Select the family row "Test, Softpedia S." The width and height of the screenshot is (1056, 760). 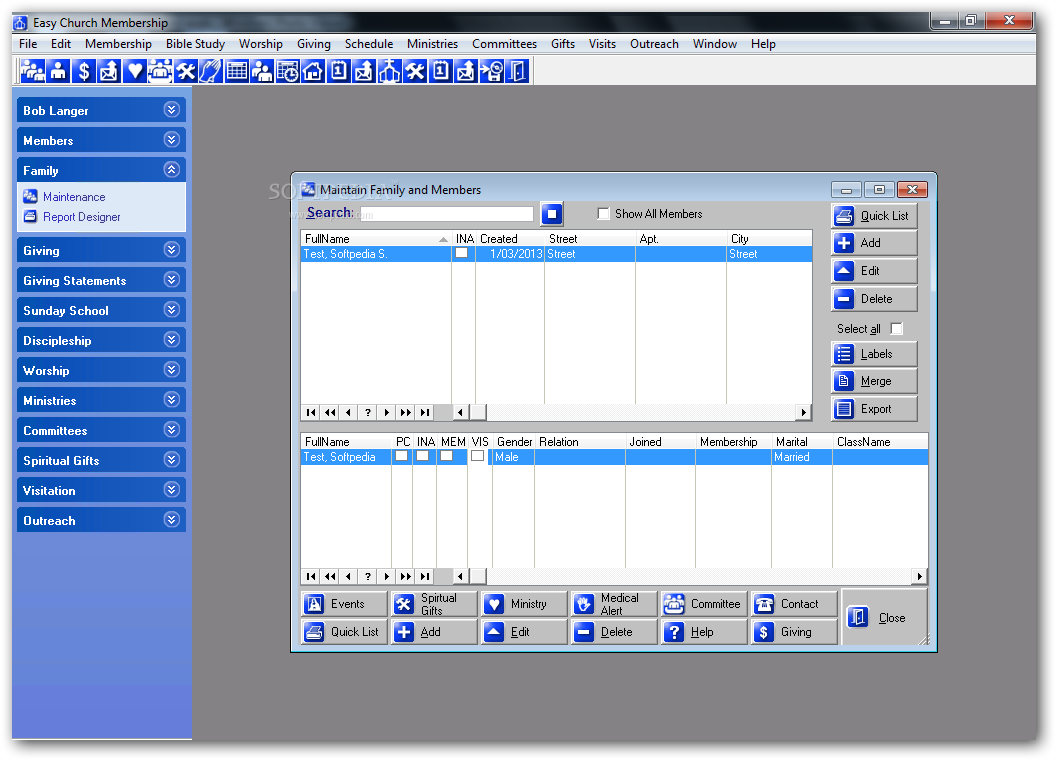pyautogui.click(x=556, y=254)
